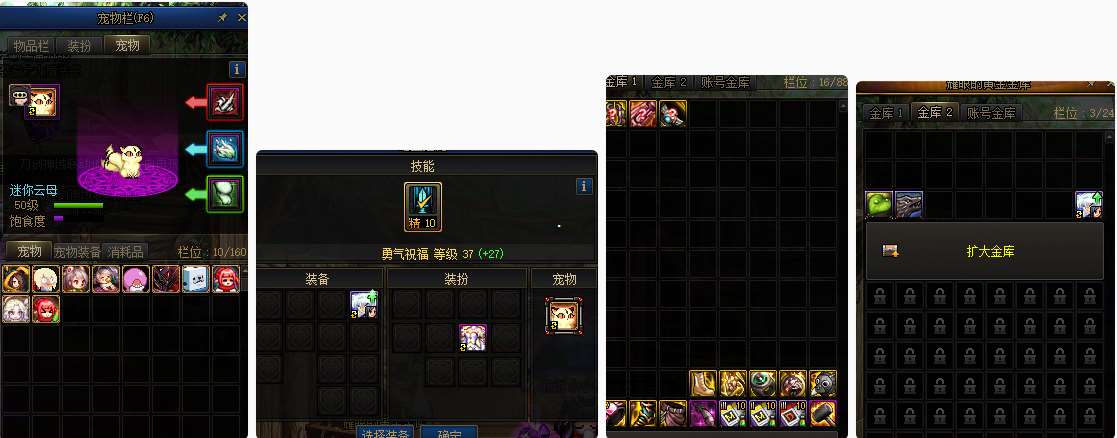Switch to 账号金库 tab in right vault
The height and width of the screenshot is (438, 1117).
(991, 113)
